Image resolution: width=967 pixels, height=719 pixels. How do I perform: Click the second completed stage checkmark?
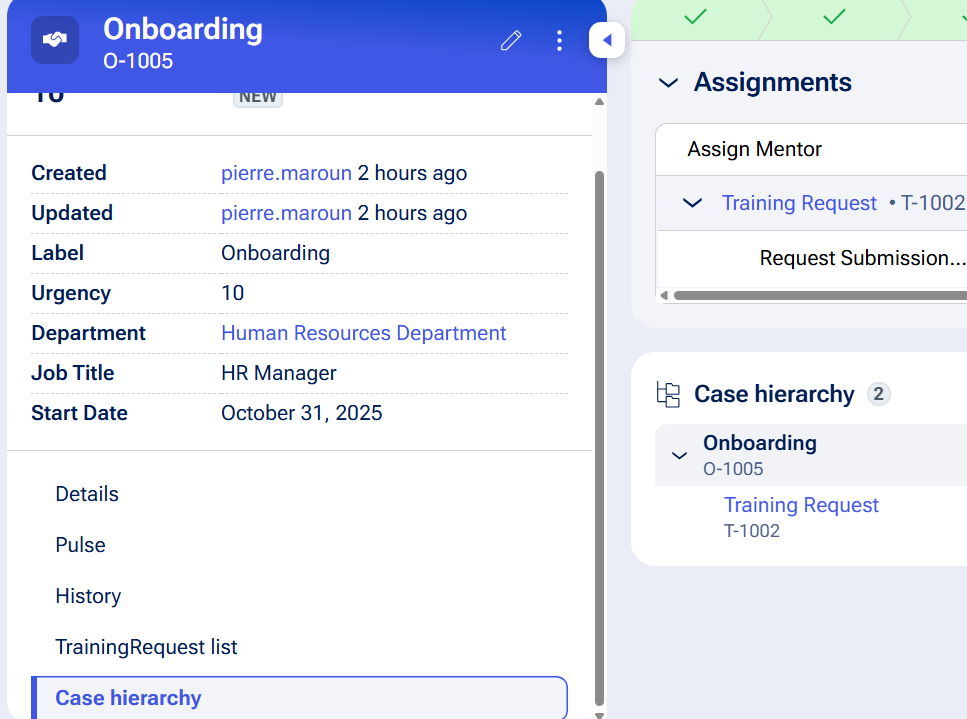833,16
